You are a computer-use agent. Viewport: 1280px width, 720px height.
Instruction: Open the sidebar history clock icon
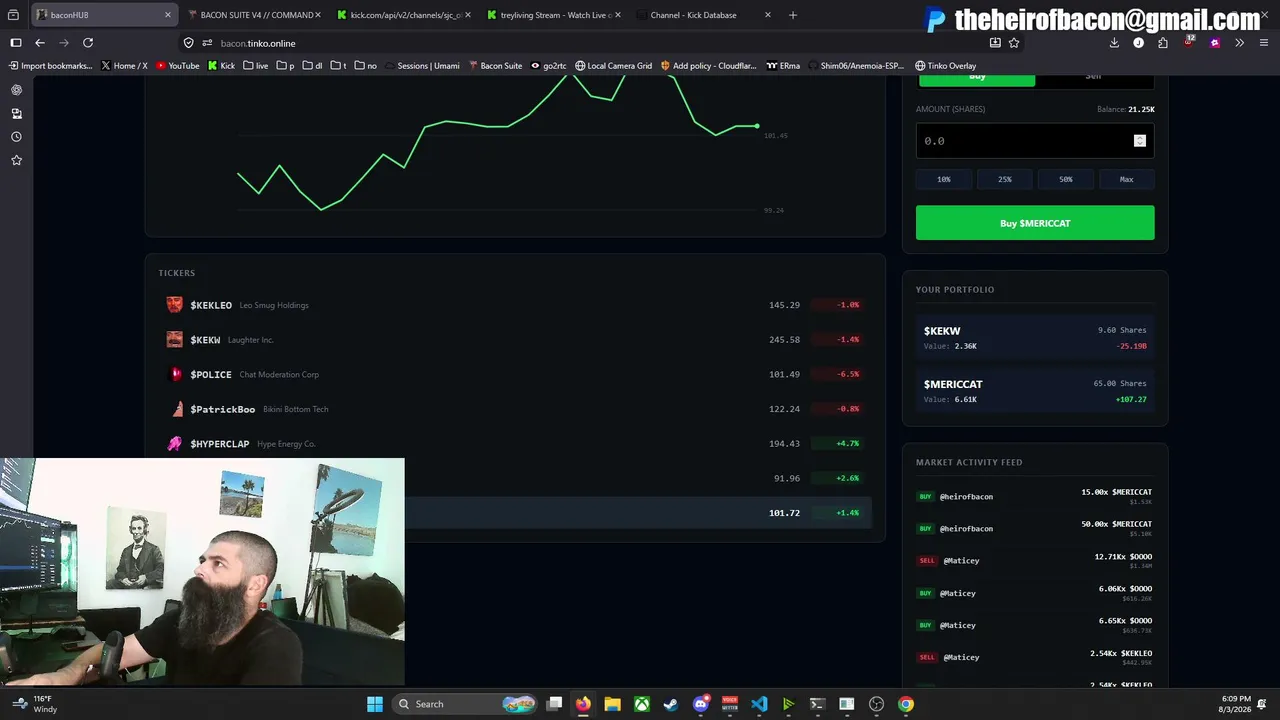click(x=16, y=137)
